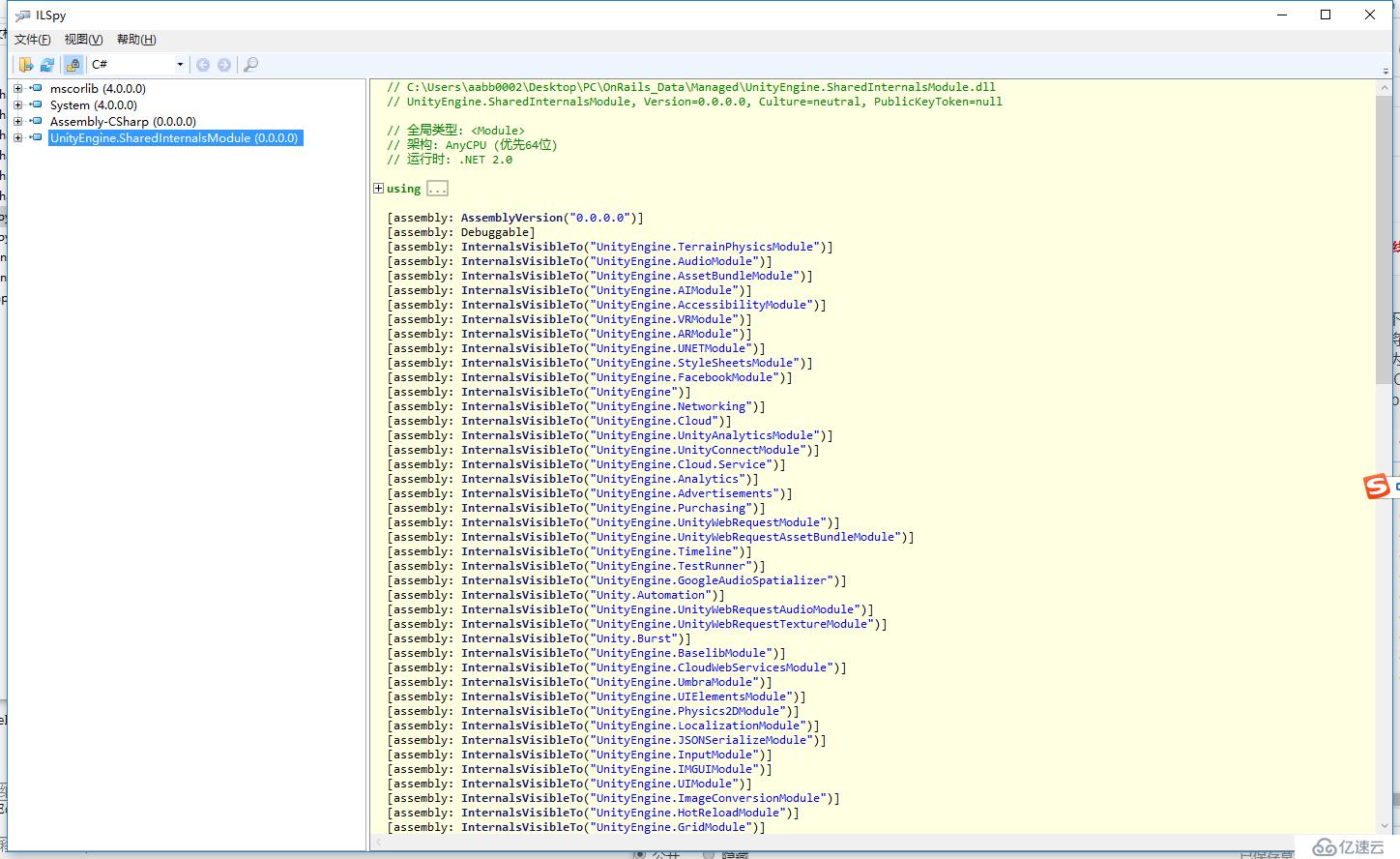1400x859 pixels.
Task: Select mscorlib (4.0.0.0) in tree
Action: coord(98,88)
